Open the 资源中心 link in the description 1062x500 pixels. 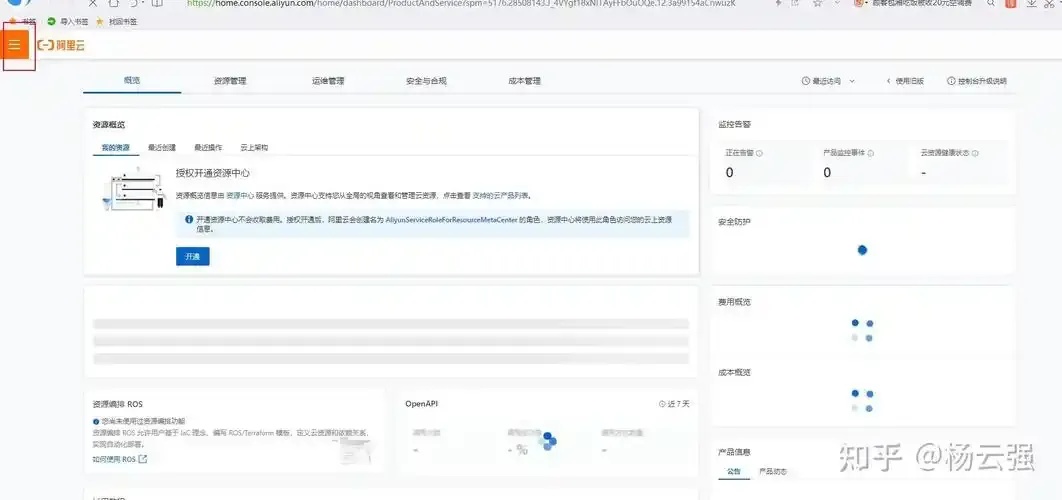coord(240,195)
